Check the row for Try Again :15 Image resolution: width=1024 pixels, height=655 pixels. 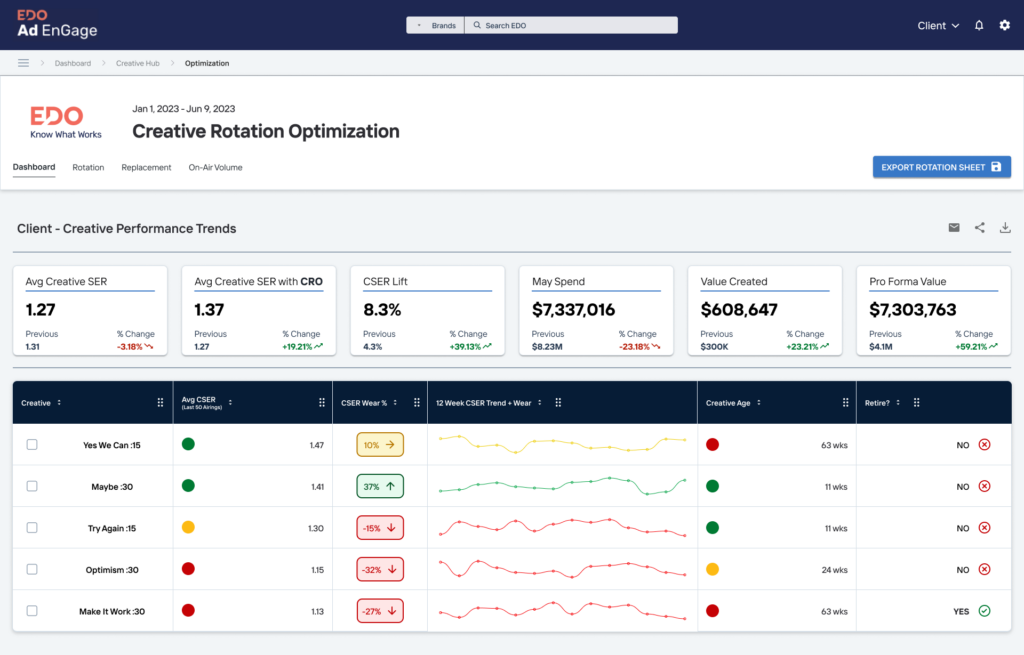31,528
